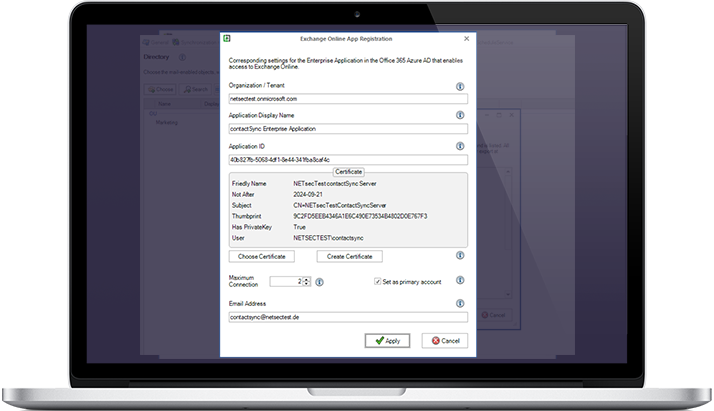Apply the app registration settings
This screenshot has width=714, height=411.
pyautogui.click(x=387, y=341)
